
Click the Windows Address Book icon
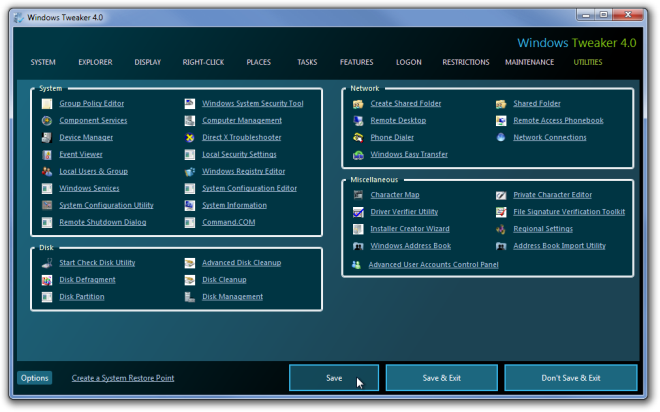coord(358,246)
